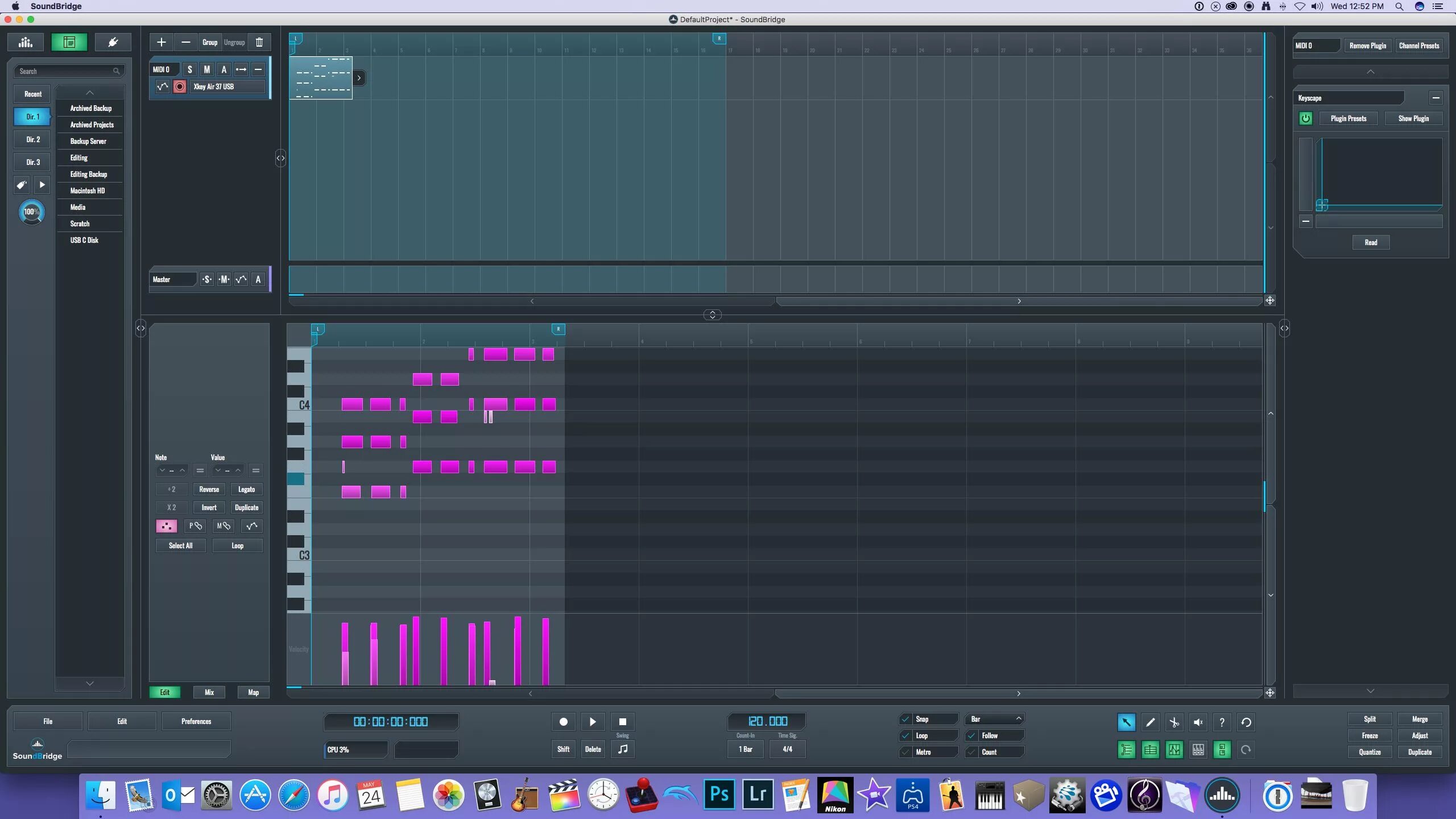The image size is (1456, 819).
Task: Open the plug-in browser tab icon
Action: point(113,42)
